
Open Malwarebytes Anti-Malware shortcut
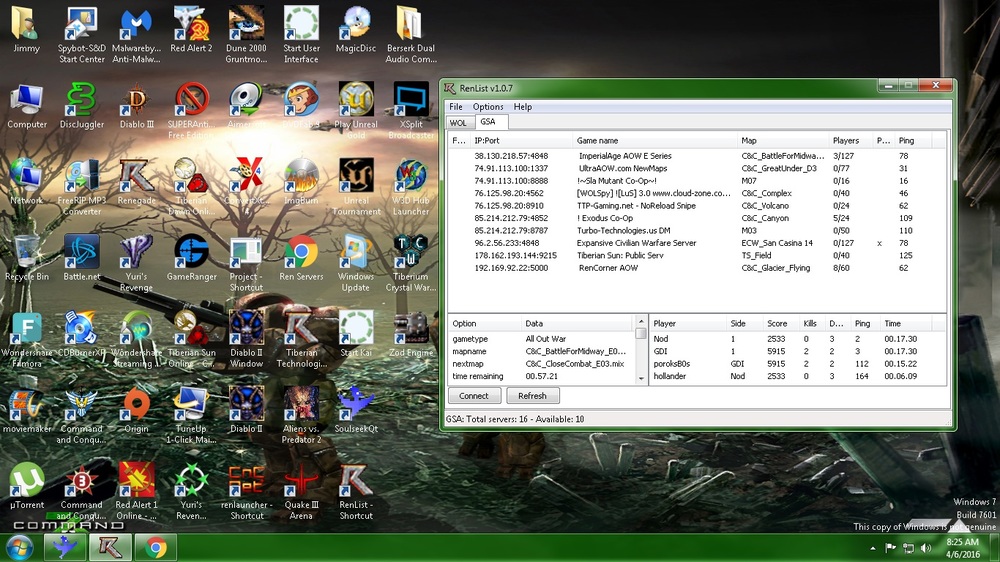pyautogui.click(x=136, y=35)
